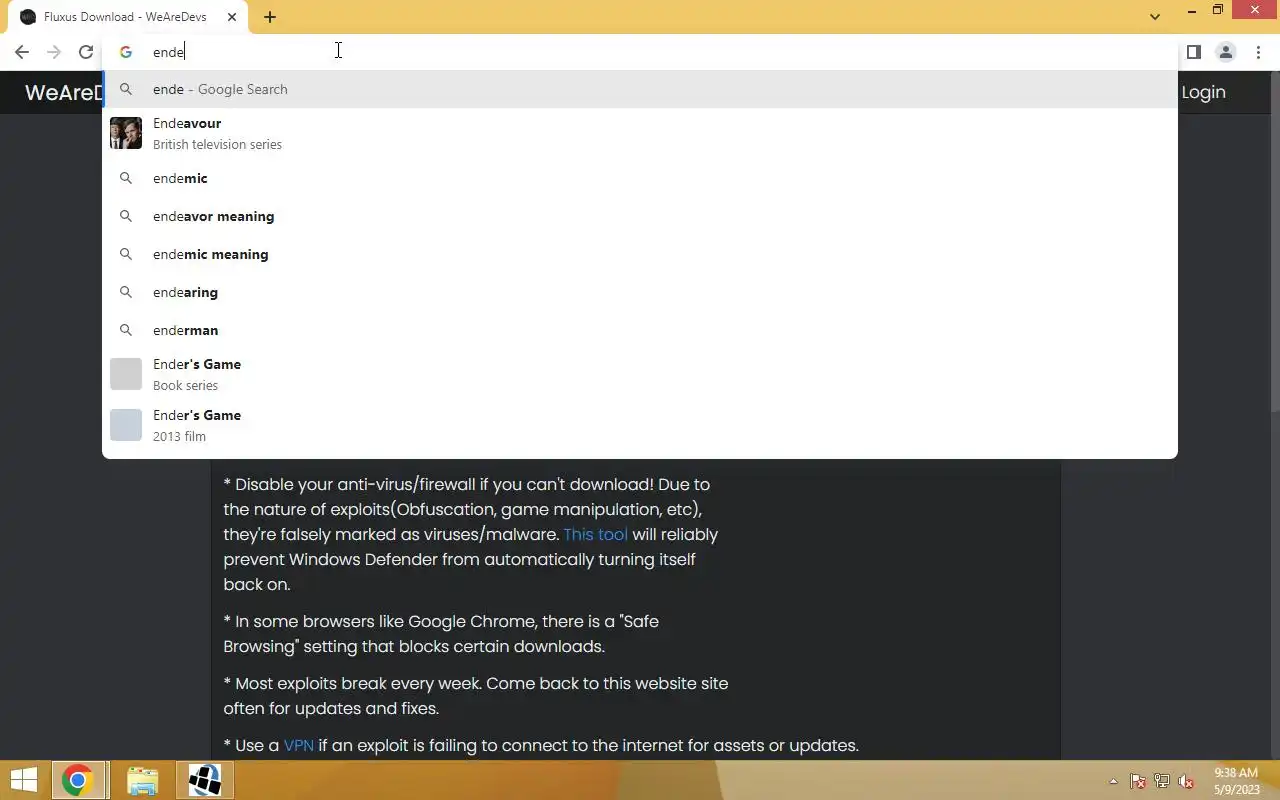
Task: Open Chrome three-dot menu
Action: point(1258,52)
